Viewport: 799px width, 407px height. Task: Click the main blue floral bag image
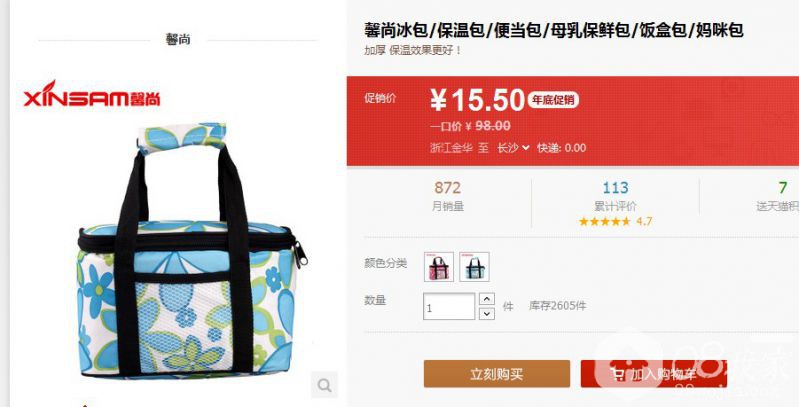point(193,250)
